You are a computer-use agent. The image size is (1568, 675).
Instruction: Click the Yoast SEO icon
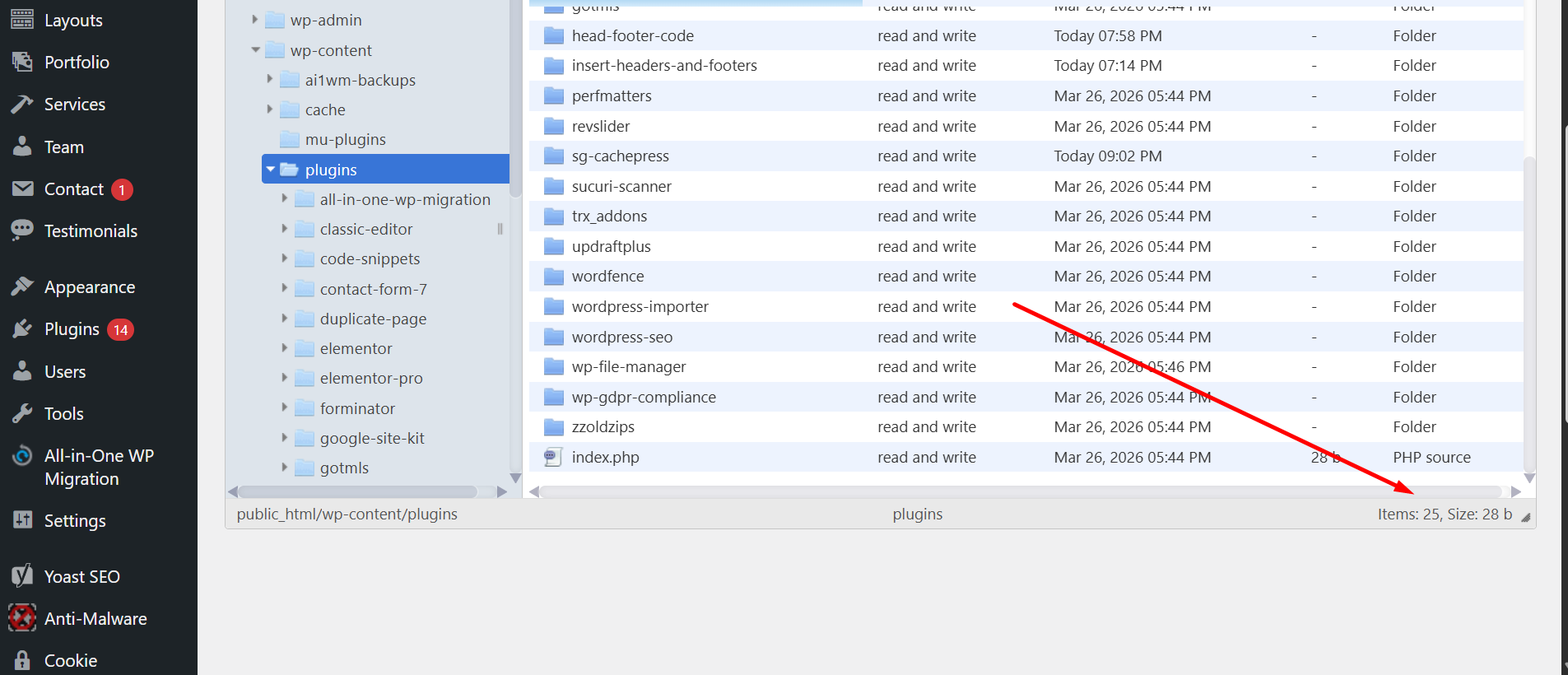click(22, 575)
